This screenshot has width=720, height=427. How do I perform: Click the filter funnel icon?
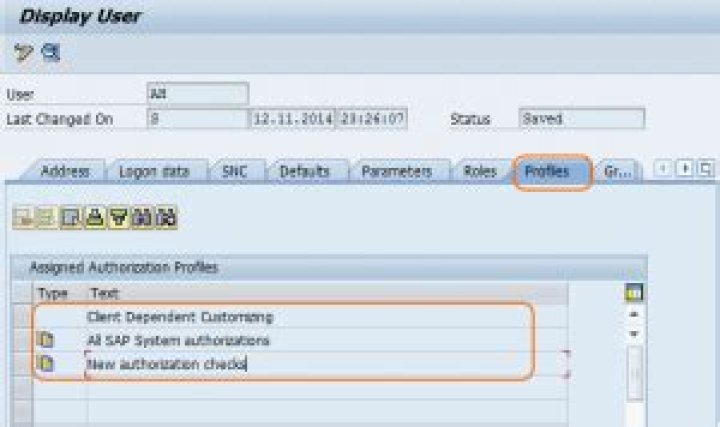[119, 217]
